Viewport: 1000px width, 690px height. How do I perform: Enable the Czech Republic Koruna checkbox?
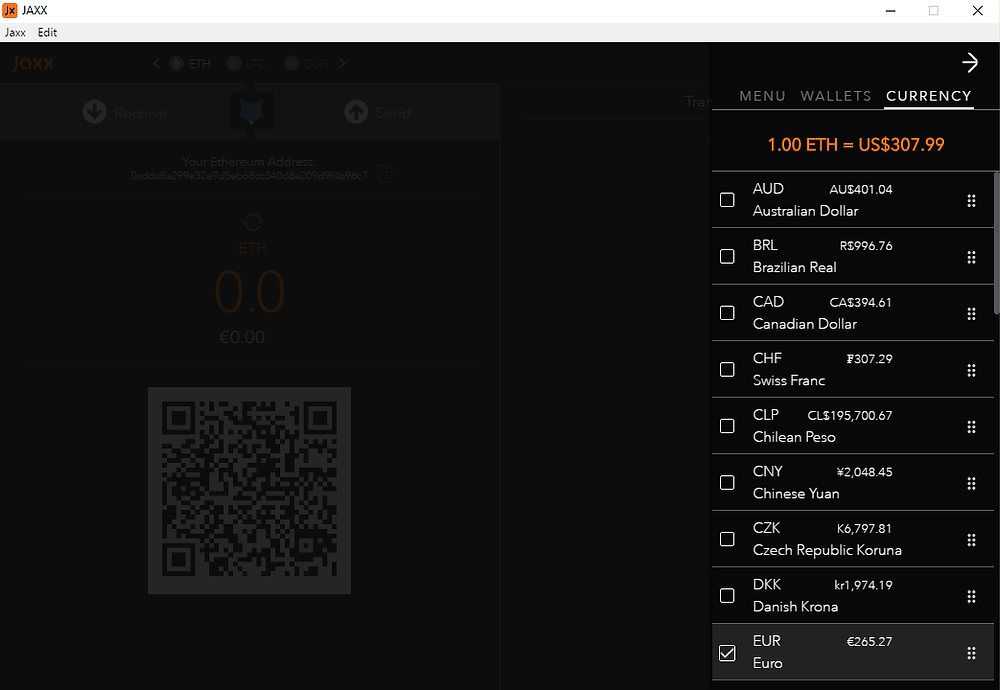tap(727, 539)
